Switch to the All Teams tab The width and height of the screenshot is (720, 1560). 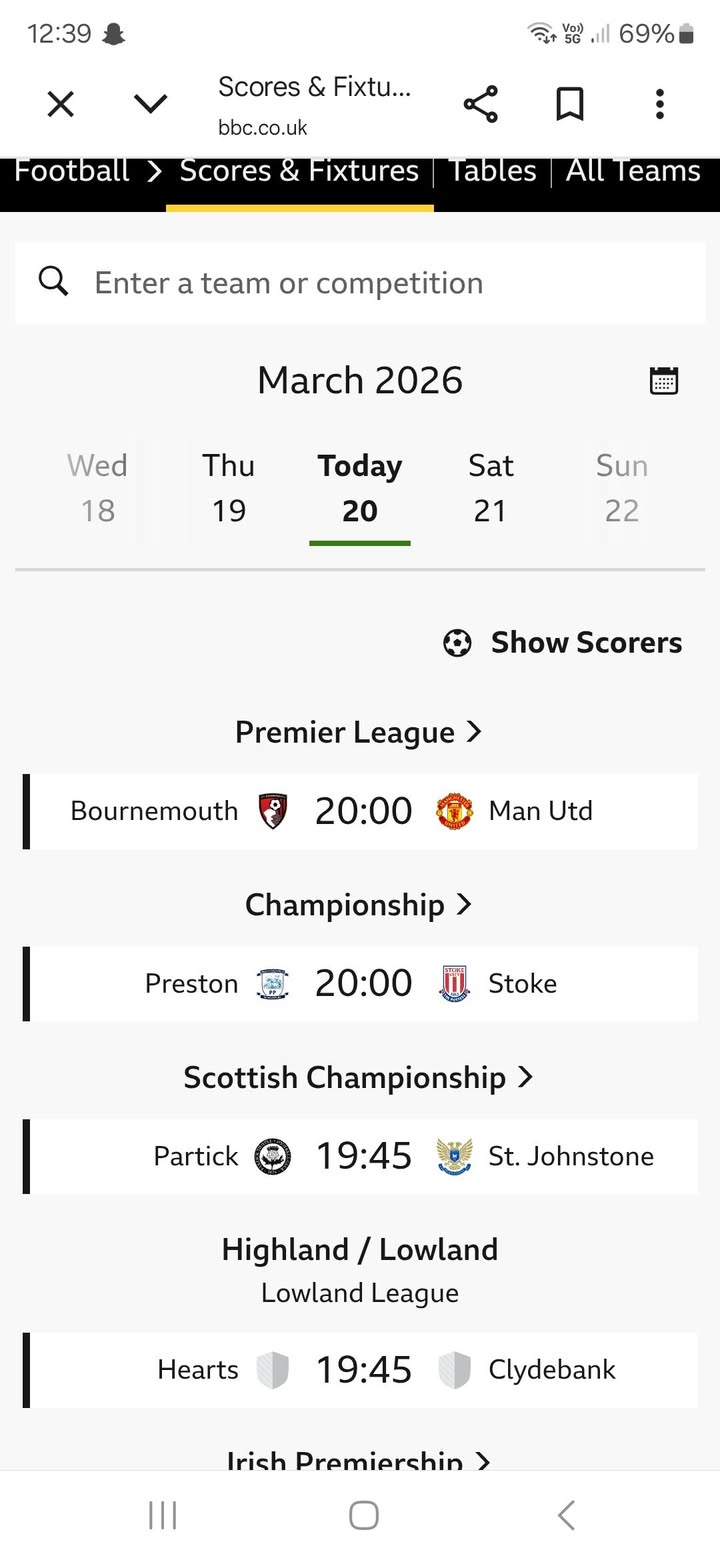pyautogui.click(x=633, y=171)
